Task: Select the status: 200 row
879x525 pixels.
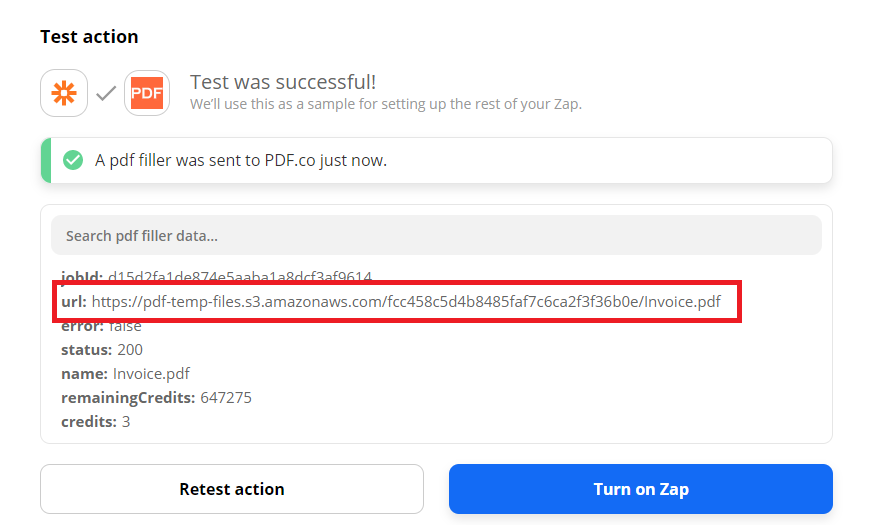Action: pos(101,350)
